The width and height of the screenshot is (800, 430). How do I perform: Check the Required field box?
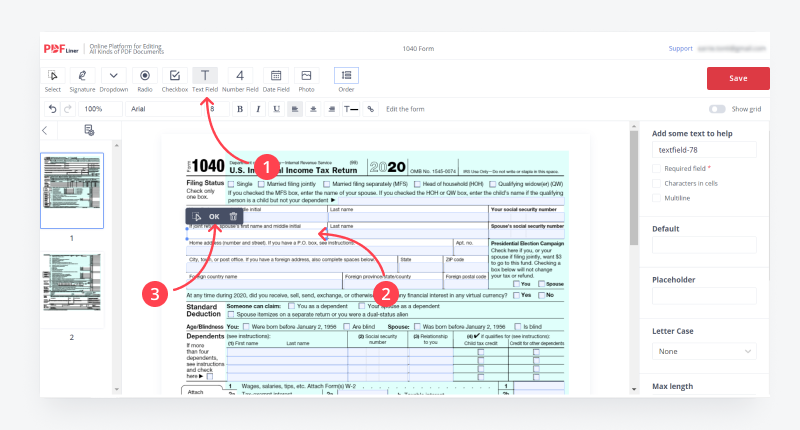click(657, 168)
